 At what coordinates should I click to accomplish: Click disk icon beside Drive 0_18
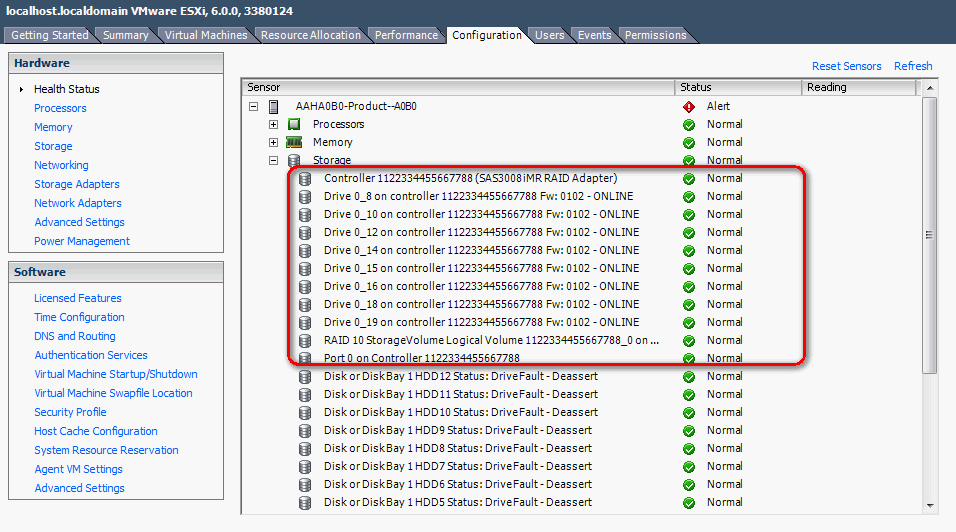305,305
